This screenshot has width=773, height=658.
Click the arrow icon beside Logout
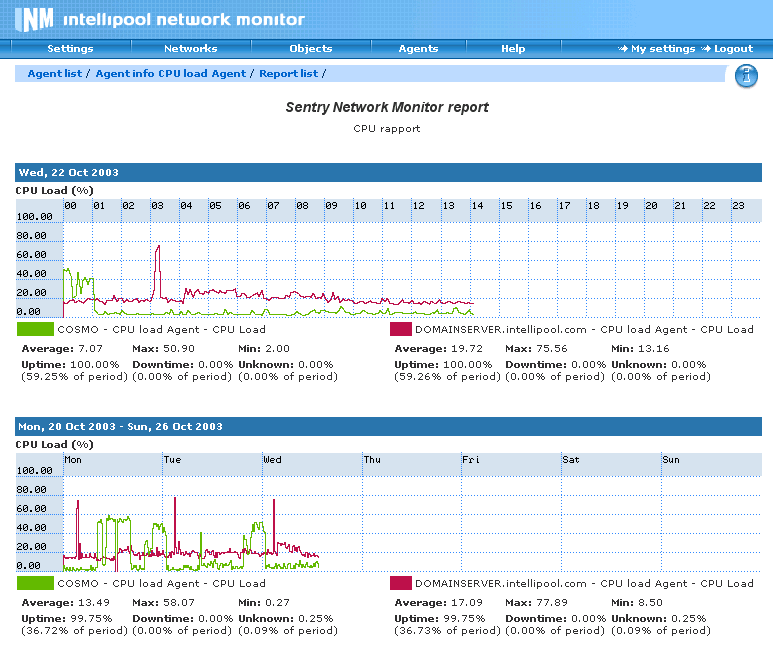(x=706, y=49)
